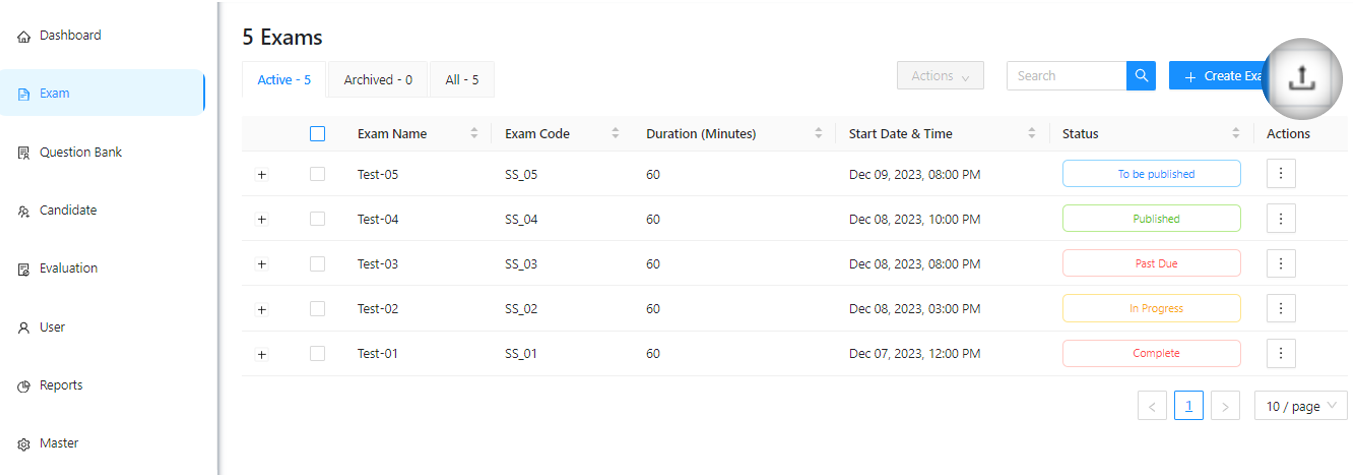Click Dec 07, 2023, 12:00 PM date

[x=914, y=354]
